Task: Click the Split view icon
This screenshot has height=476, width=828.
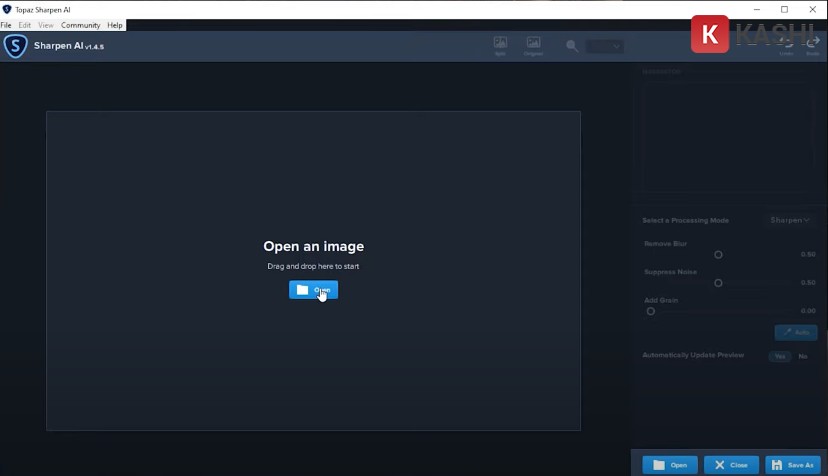Action: [x=500, y=44]
